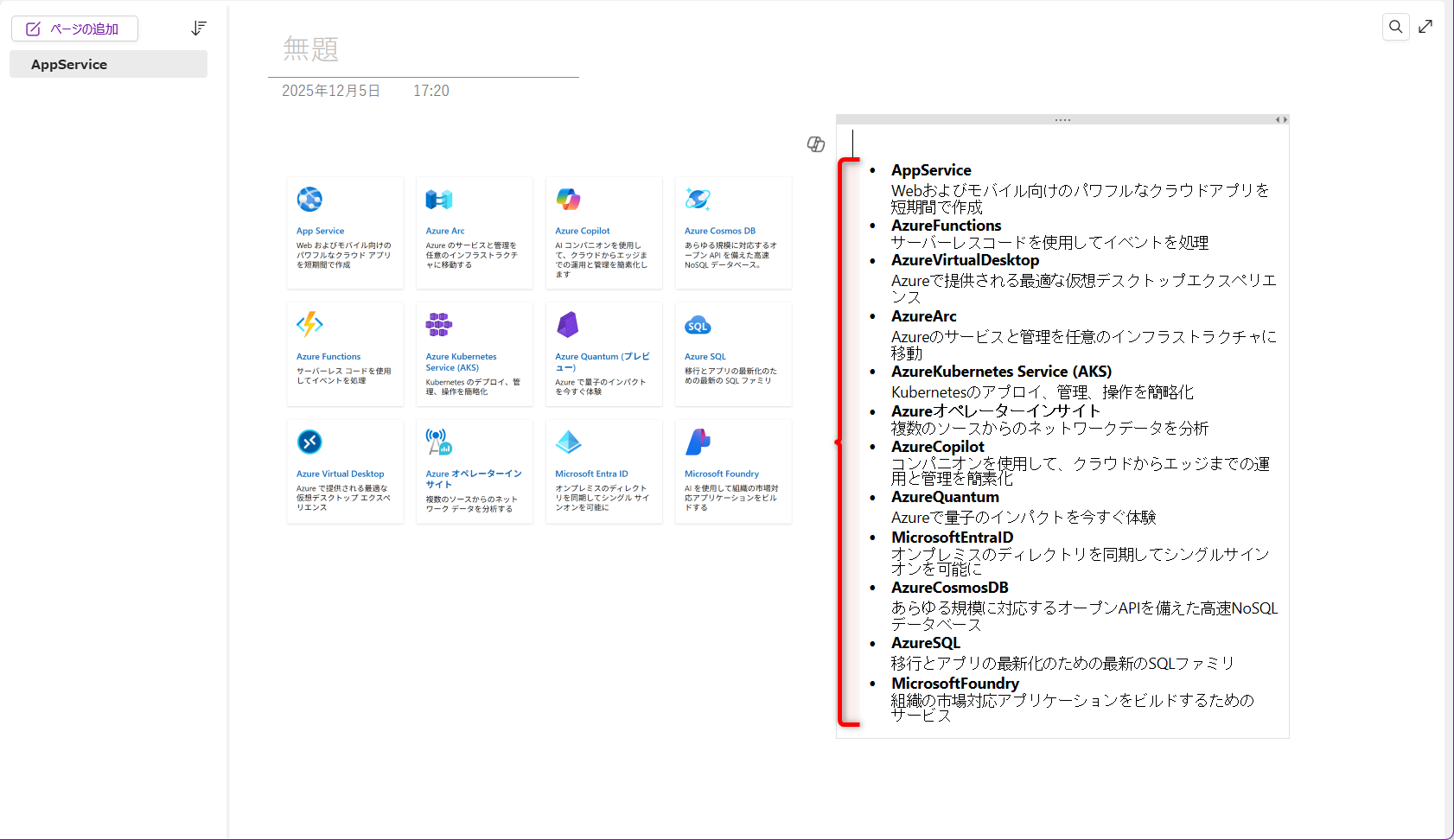Open search with the magnifier icon
Image resolution: width=1454 pixels, height=840 pixels.
tap(1395, 27)
